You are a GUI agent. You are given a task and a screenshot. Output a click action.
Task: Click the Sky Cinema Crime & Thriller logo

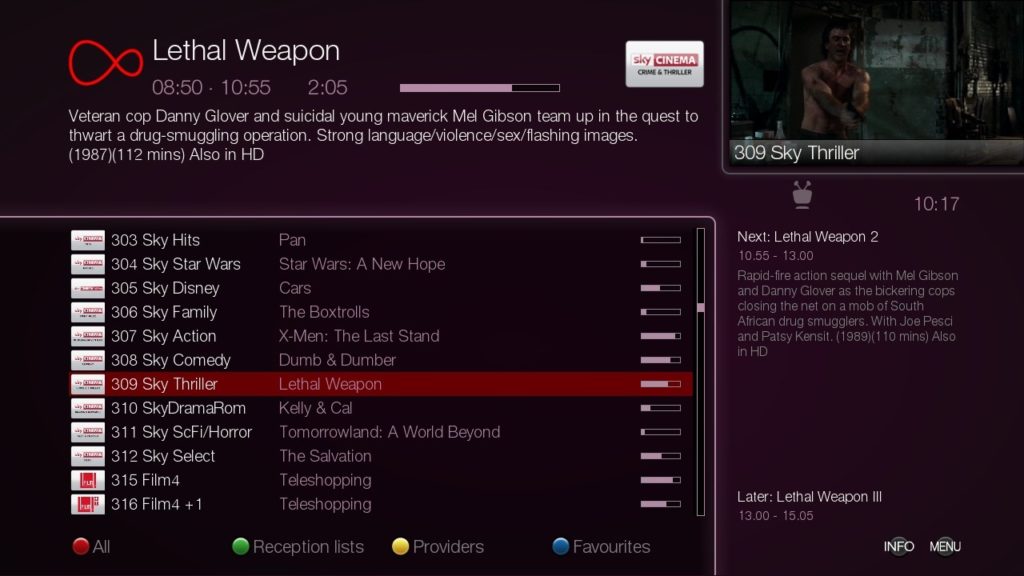[664, 64]
